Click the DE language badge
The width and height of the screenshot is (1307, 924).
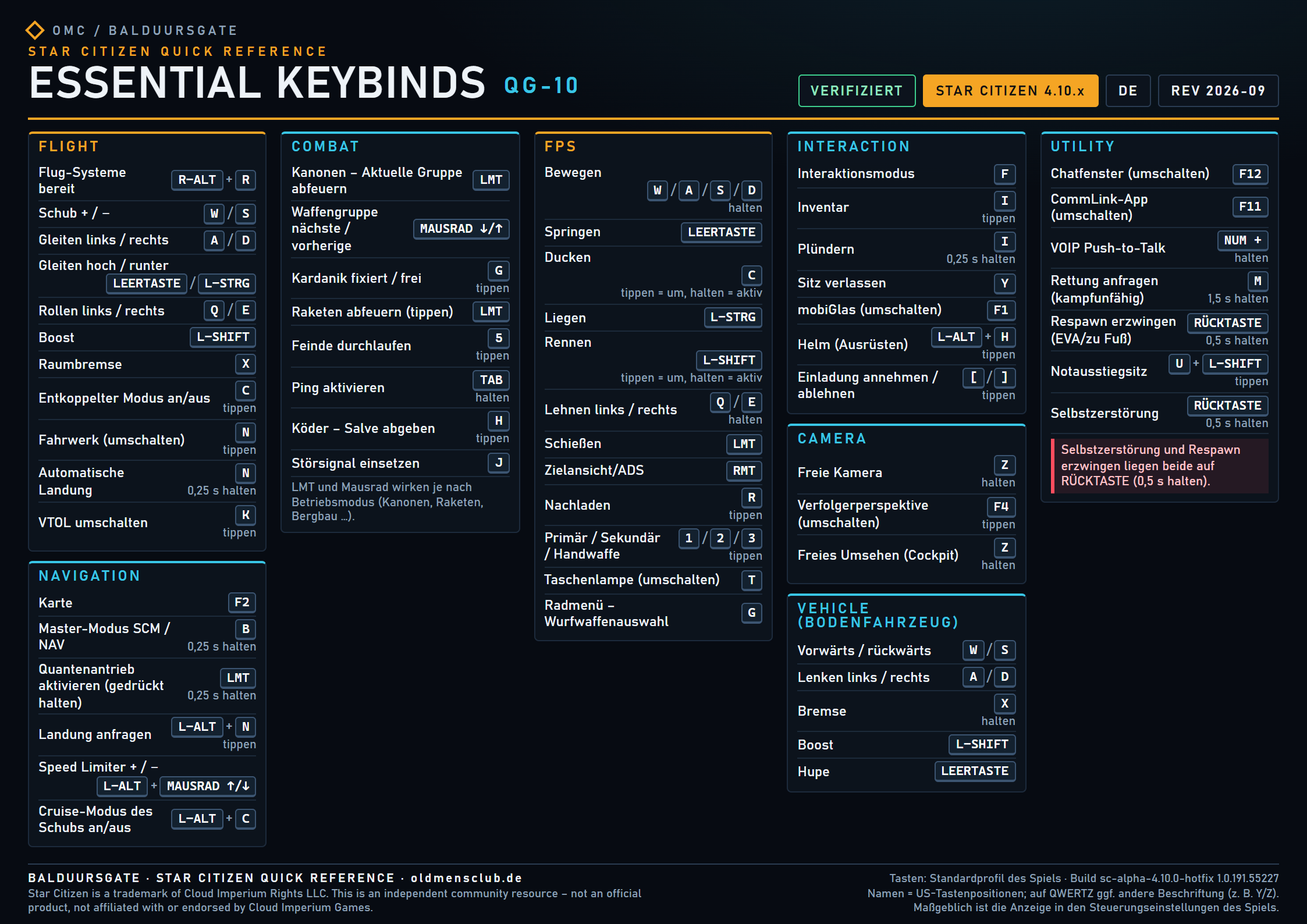[1128, 91]
